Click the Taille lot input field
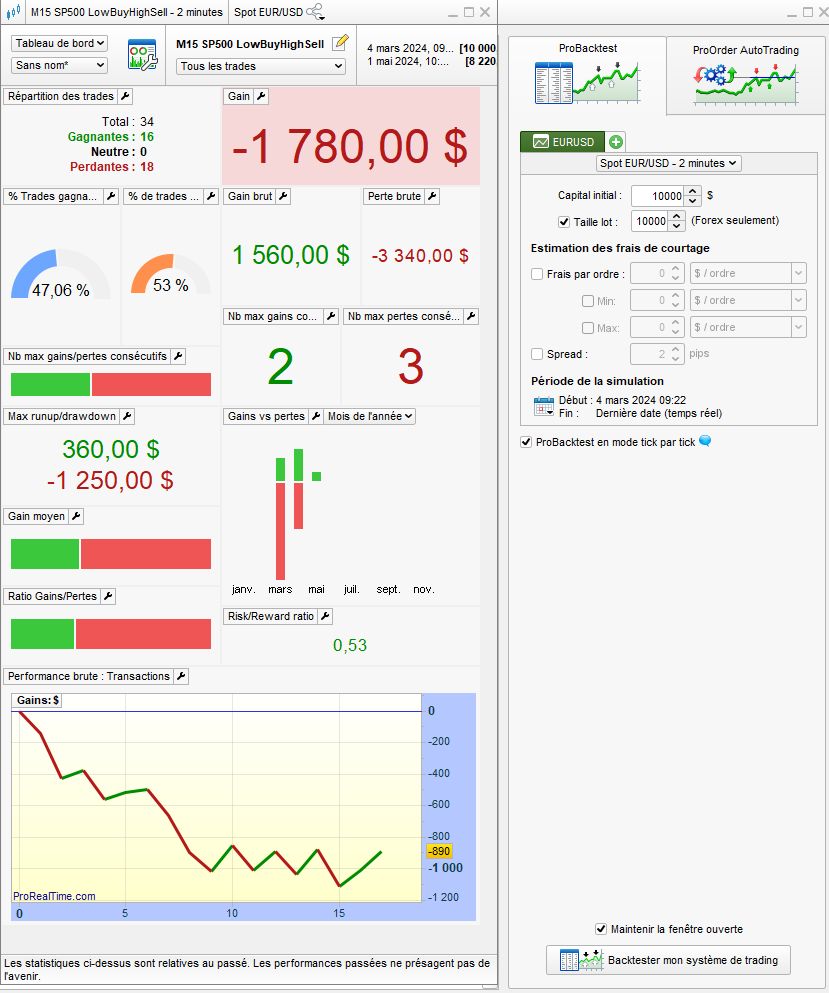The width and height of the screenshot is (829, 993). click(x=650, y=221)
